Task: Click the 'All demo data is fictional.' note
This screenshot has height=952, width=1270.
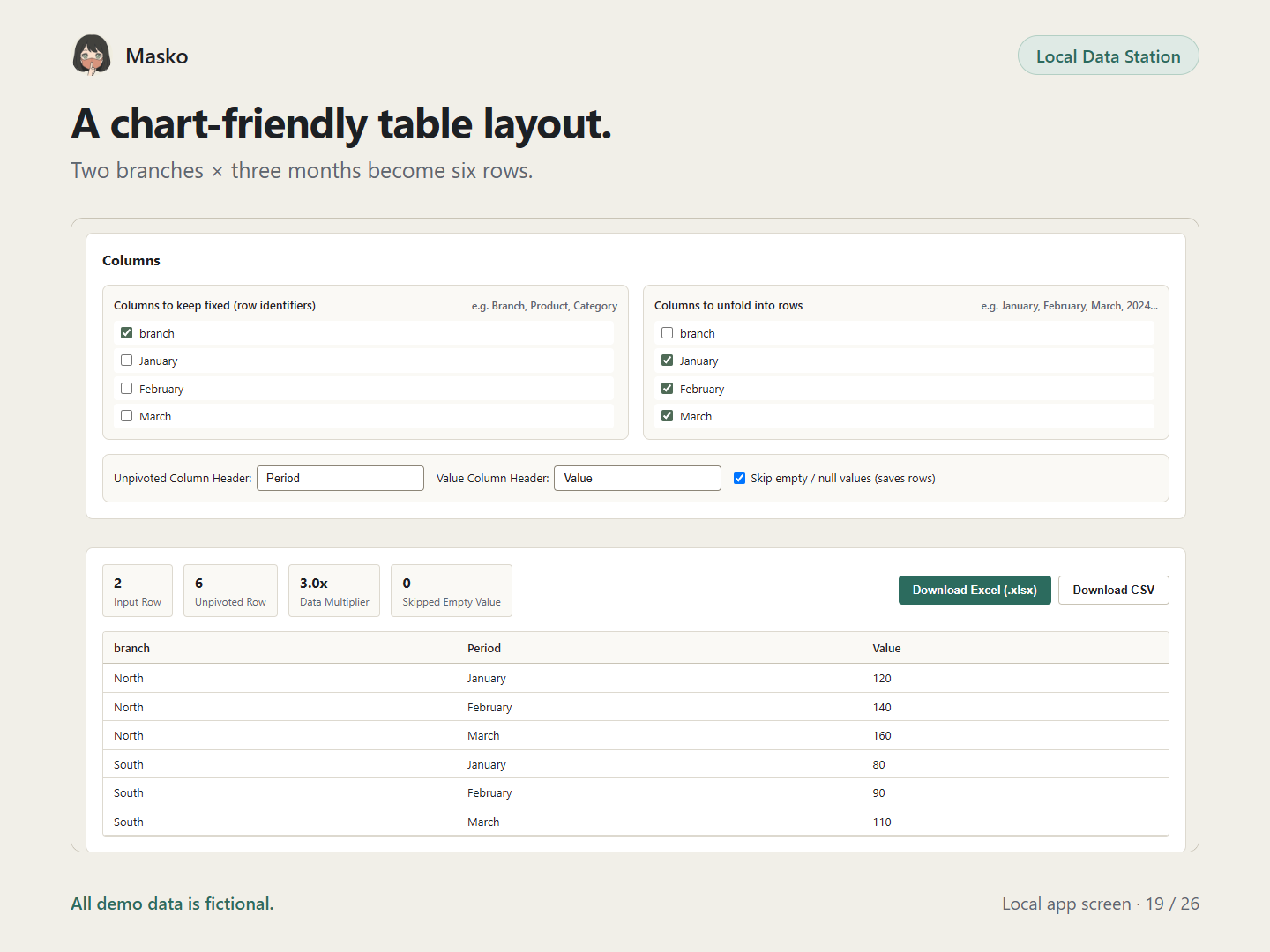Action: tap(172, 904)
